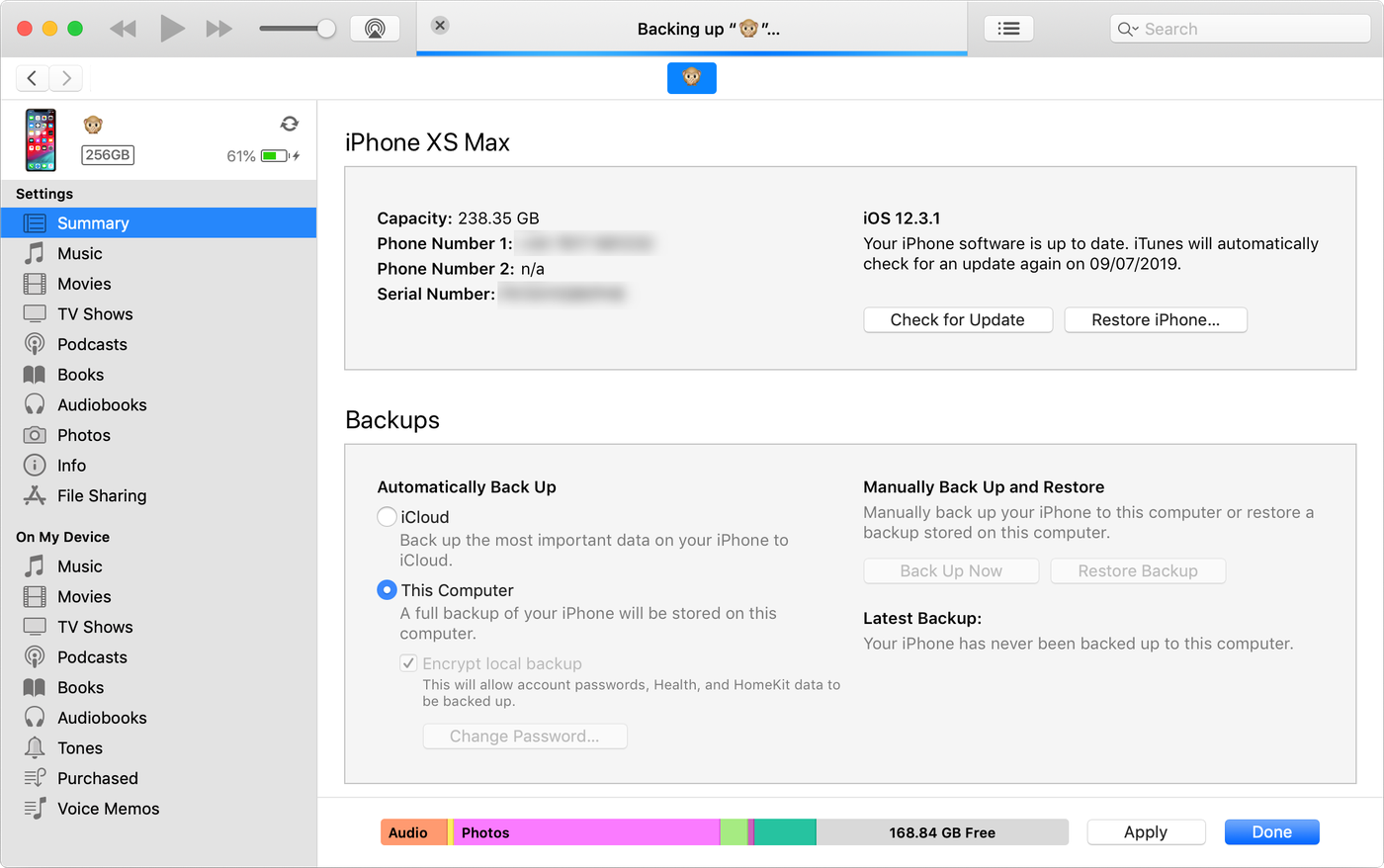Select This Computer radio button
This screenshot has height=868, width=1384.
(x=388, y=590)
